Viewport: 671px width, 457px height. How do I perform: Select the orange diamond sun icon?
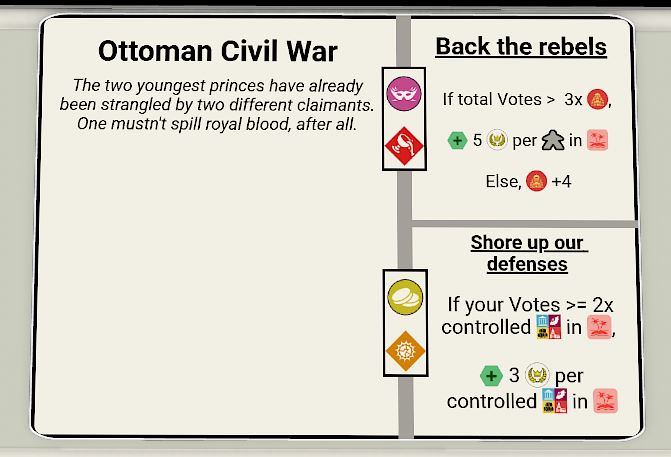(x=404, y=352)
